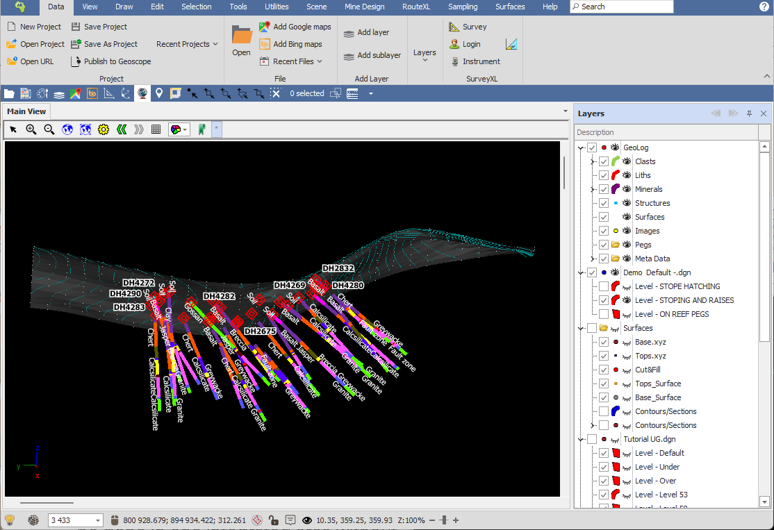Check Level - STOPE HATCHING checkbox
This screenshot has height=530, width=774.
604,286
